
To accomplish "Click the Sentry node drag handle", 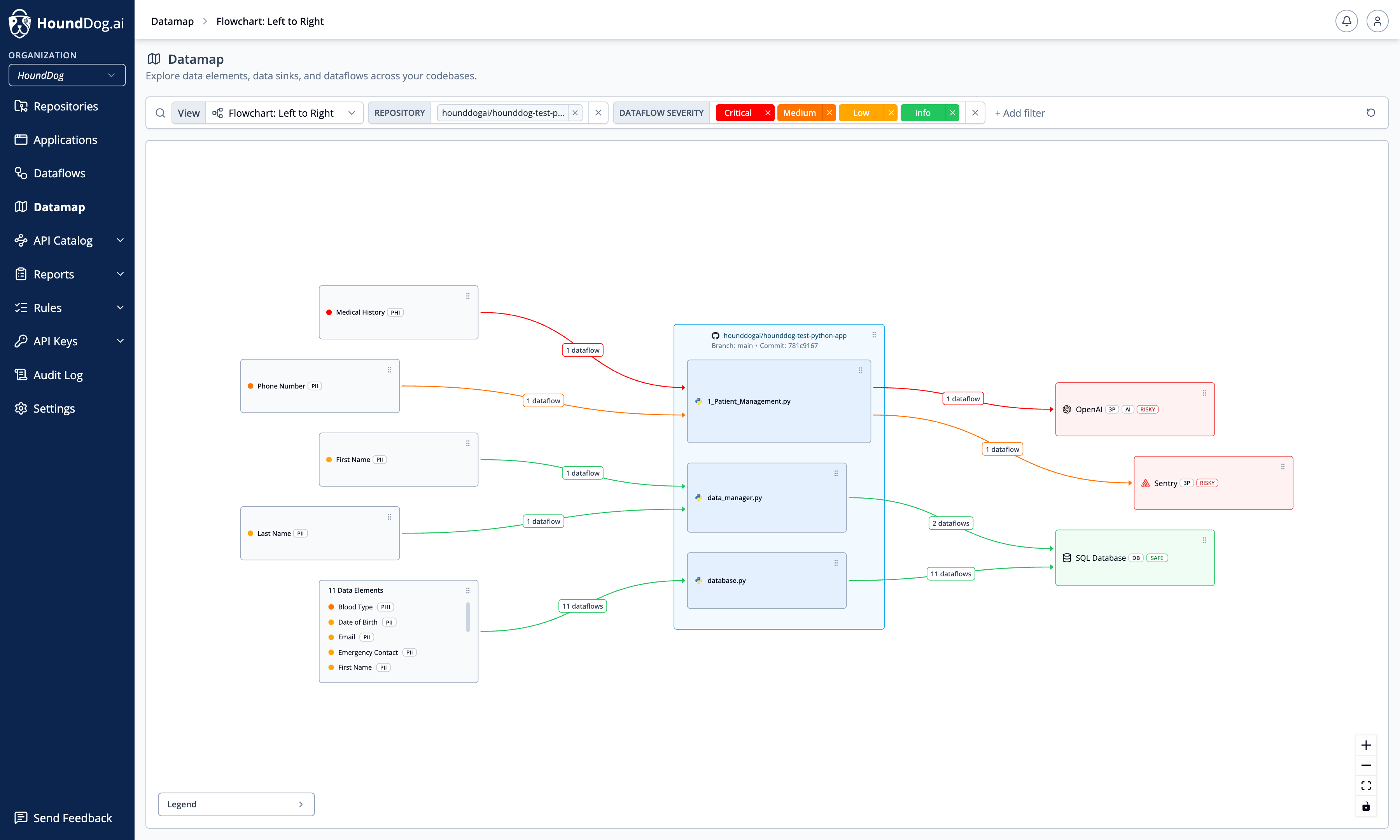I will pos(1282,466).
